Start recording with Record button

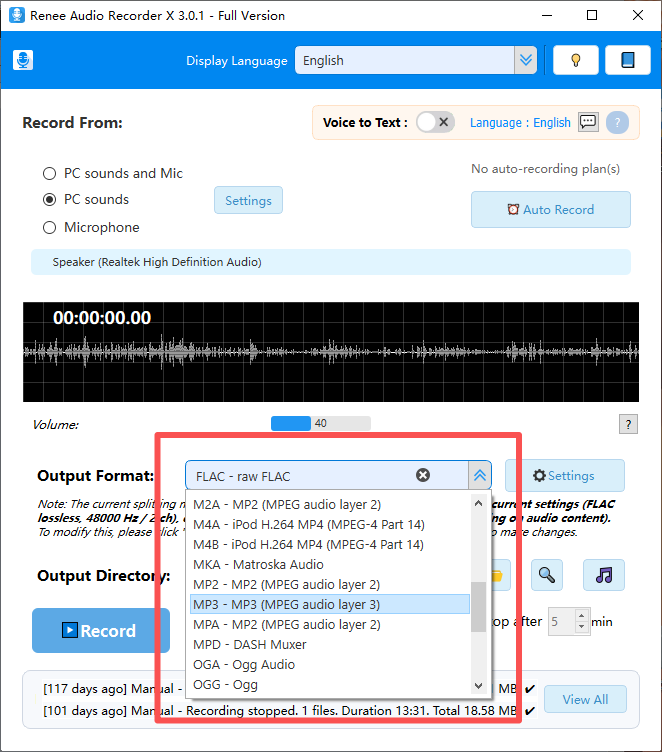(x=101, y=630)
